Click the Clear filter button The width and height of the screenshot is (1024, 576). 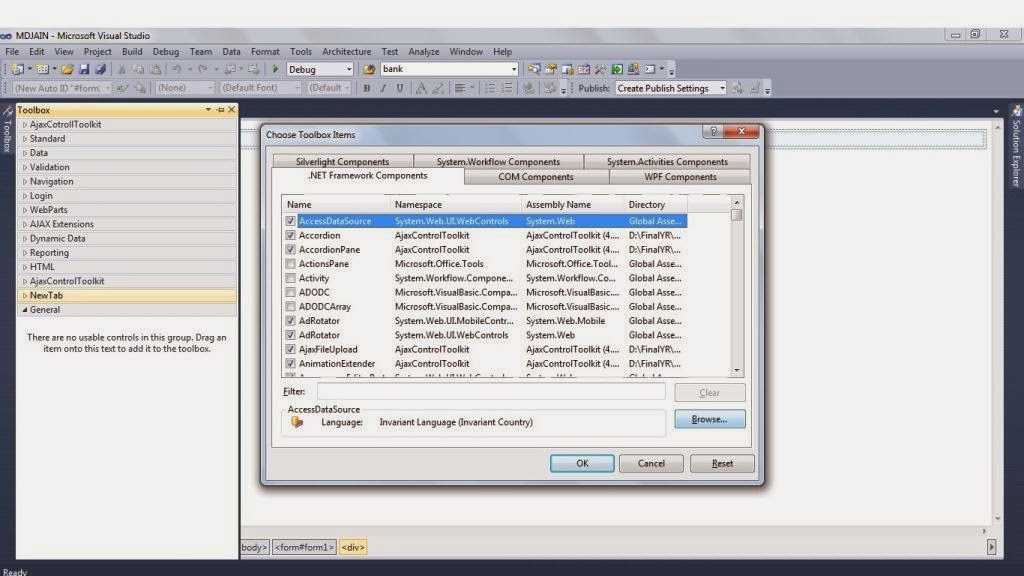coord(710,392)
